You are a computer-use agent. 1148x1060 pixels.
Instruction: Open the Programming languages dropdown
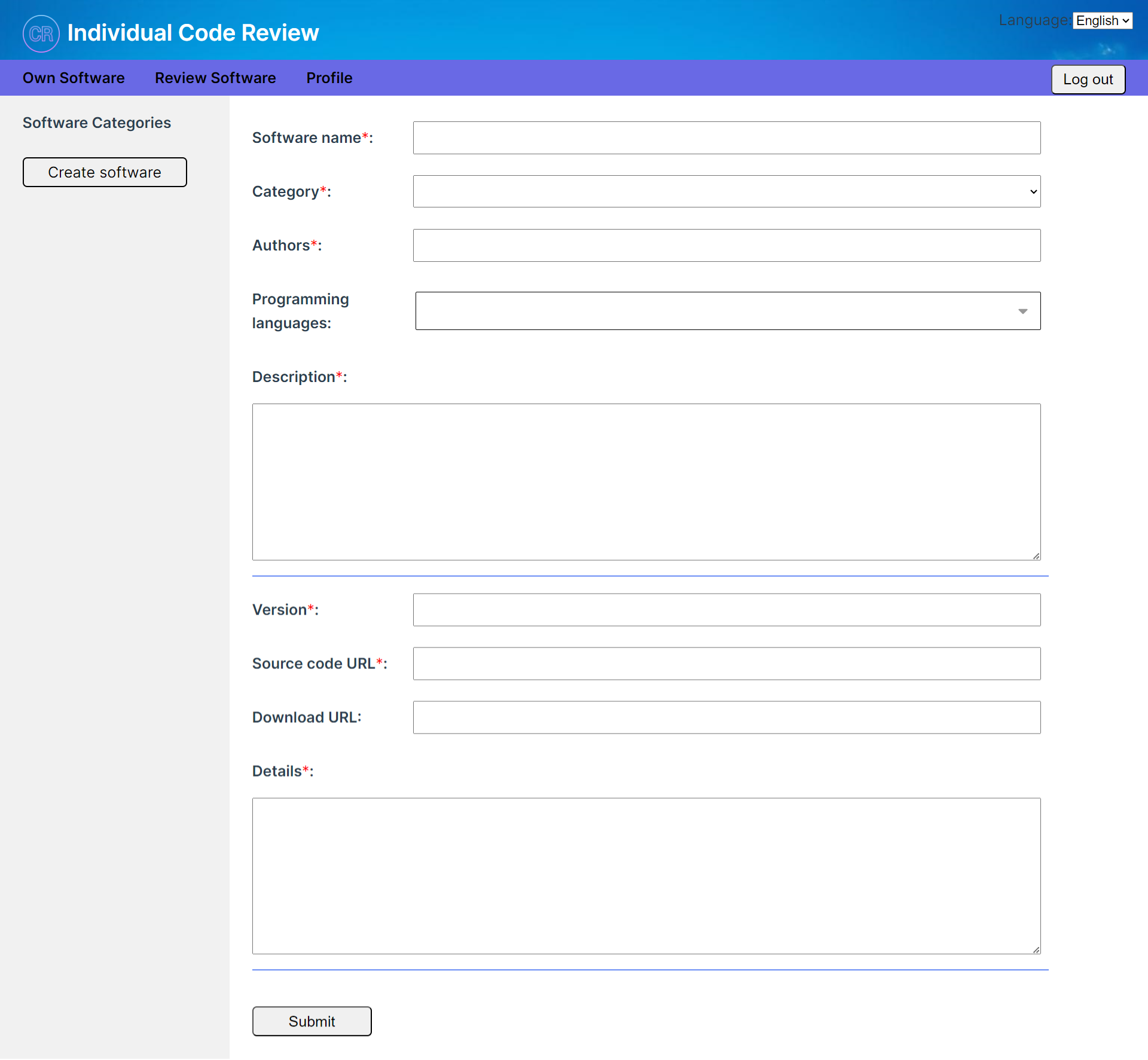(x=728, y=311)
